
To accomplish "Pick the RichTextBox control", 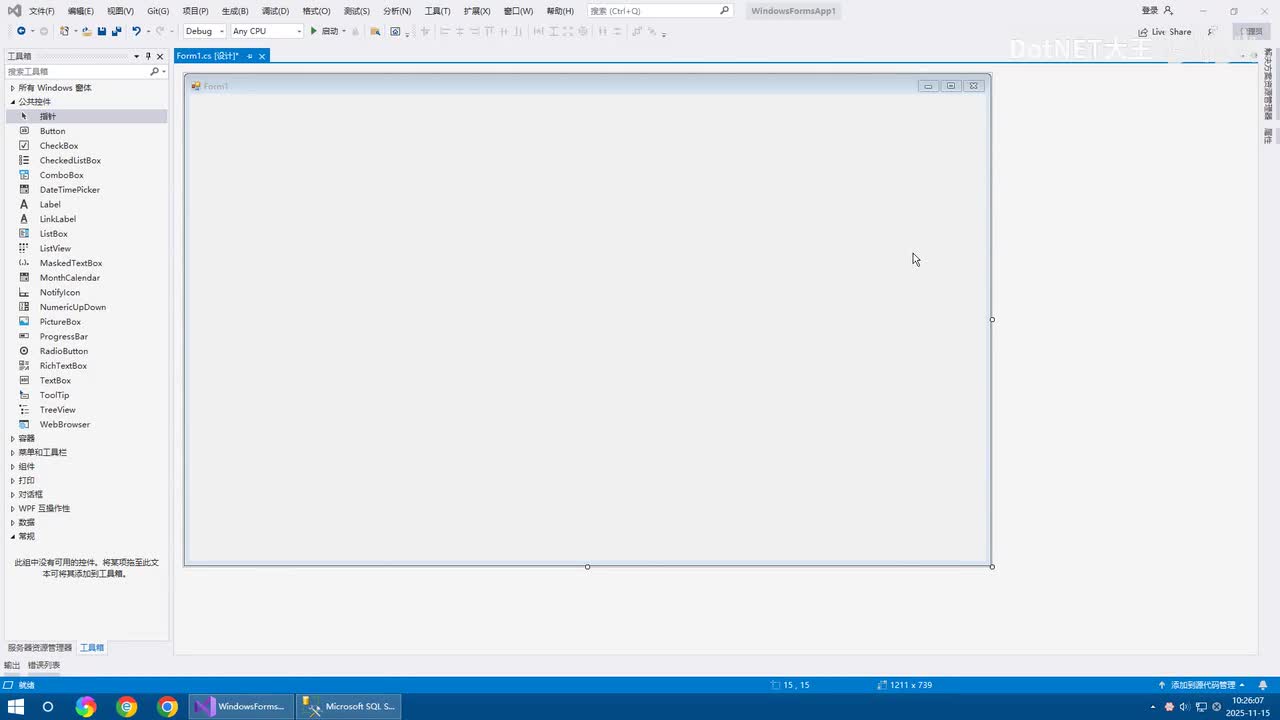I will tap(86, 366).
